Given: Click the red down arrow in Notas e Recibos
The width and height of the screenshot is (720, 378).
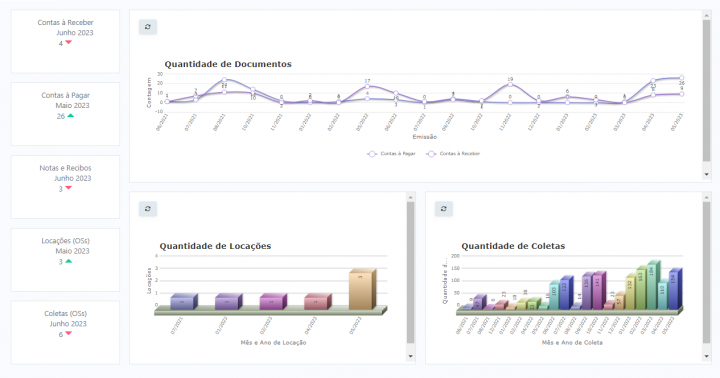Looking at the screenshot, I should point(68,188).
